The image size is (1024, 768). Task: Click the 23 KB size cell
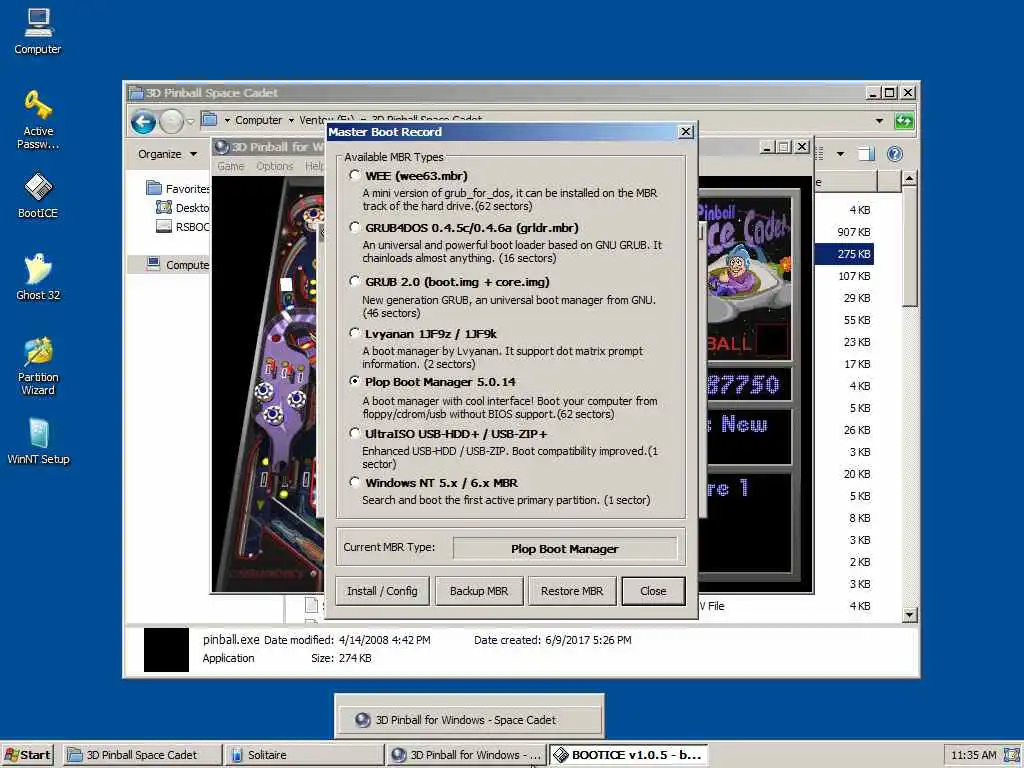[x=857, y=342]
